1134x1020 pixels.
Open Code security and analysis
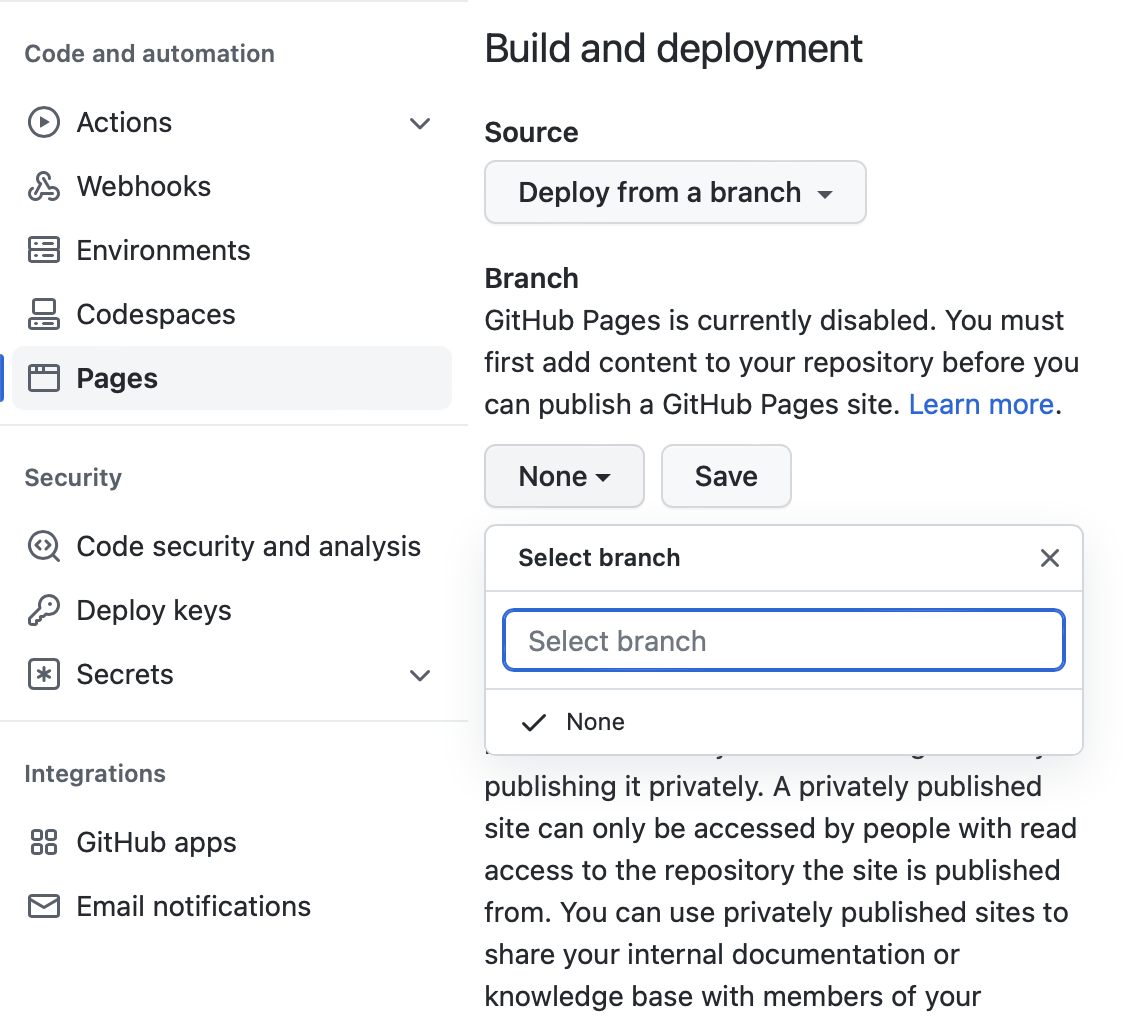click(231, 546)
